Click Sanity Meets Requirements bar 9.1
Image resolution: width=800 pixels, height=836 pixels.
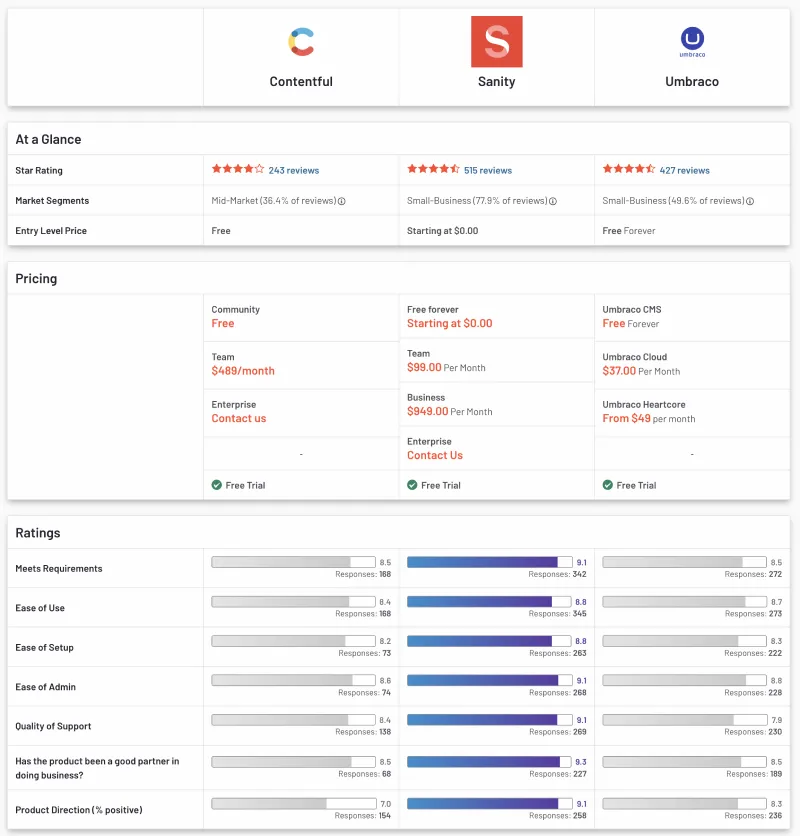pos(490,562)
